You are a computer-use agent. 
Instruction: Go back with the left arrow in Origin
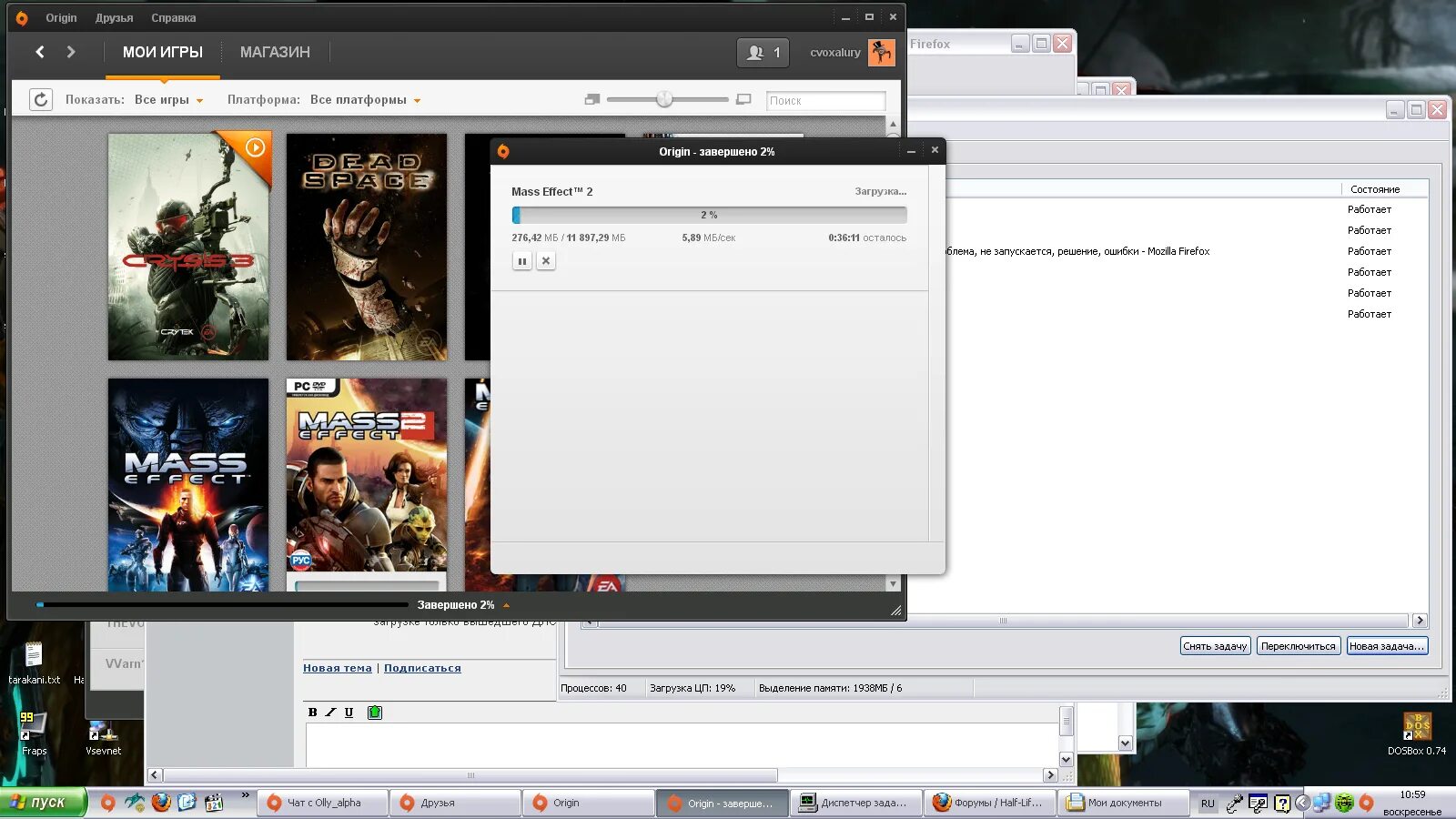tap(40, 52)
